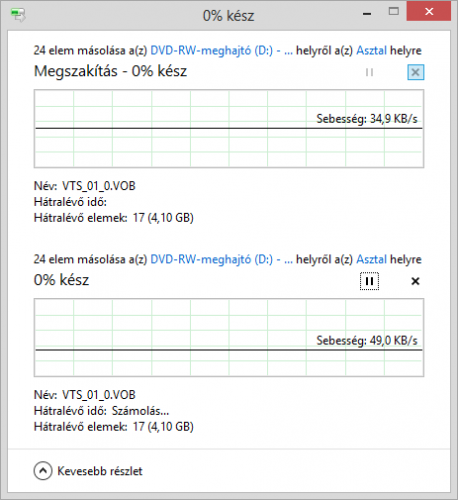Open Asztal destination link in second copy
This screenshot has height=500, width=458.
371,259
